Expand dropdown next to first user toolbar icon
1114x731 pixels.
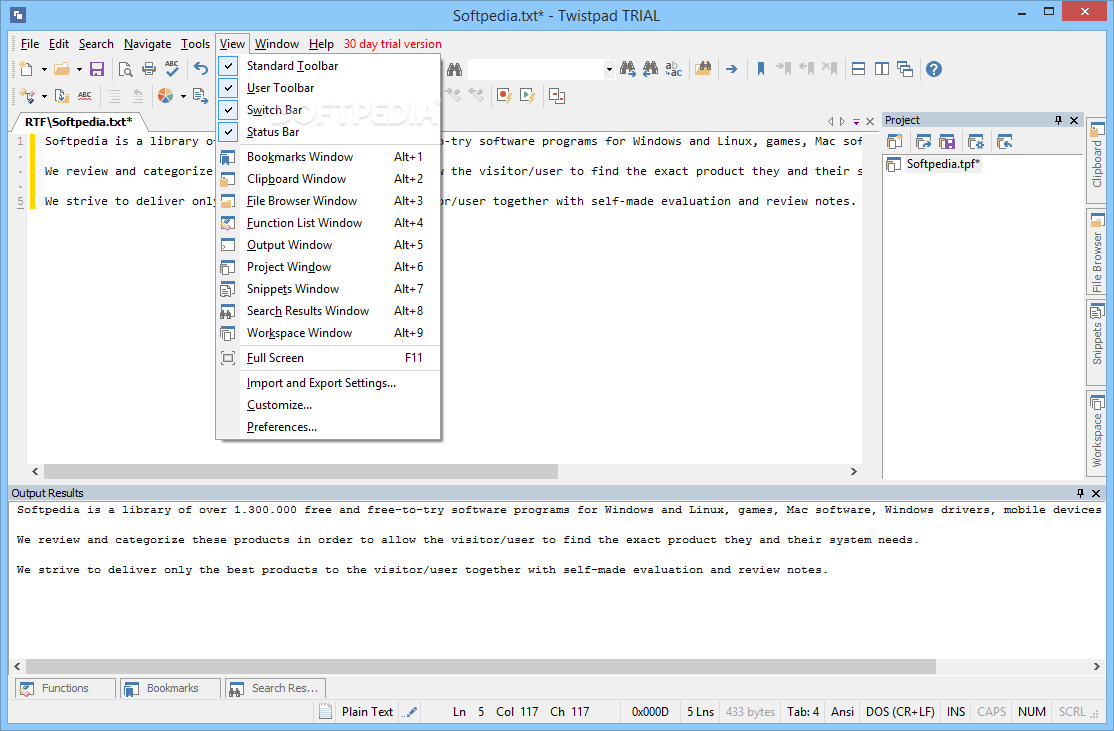pyautogui.click(x=44, y=97)
